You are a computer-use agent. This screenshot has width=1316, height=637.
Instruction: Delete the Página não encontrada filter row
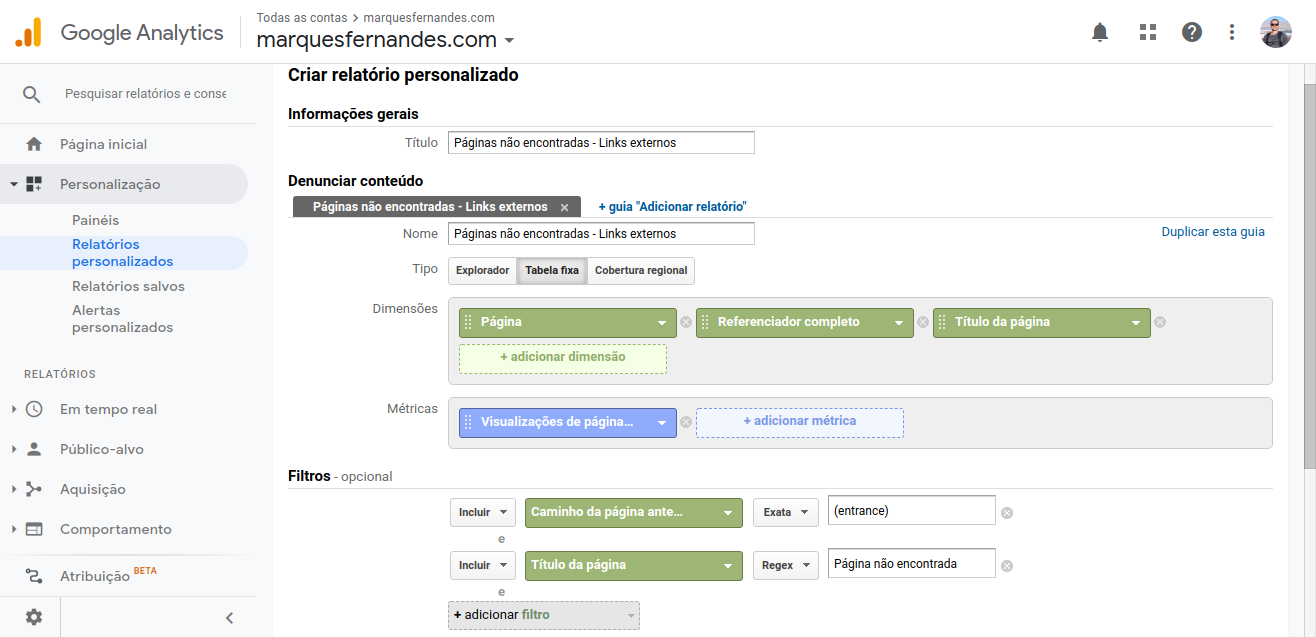pos(1007,565)
